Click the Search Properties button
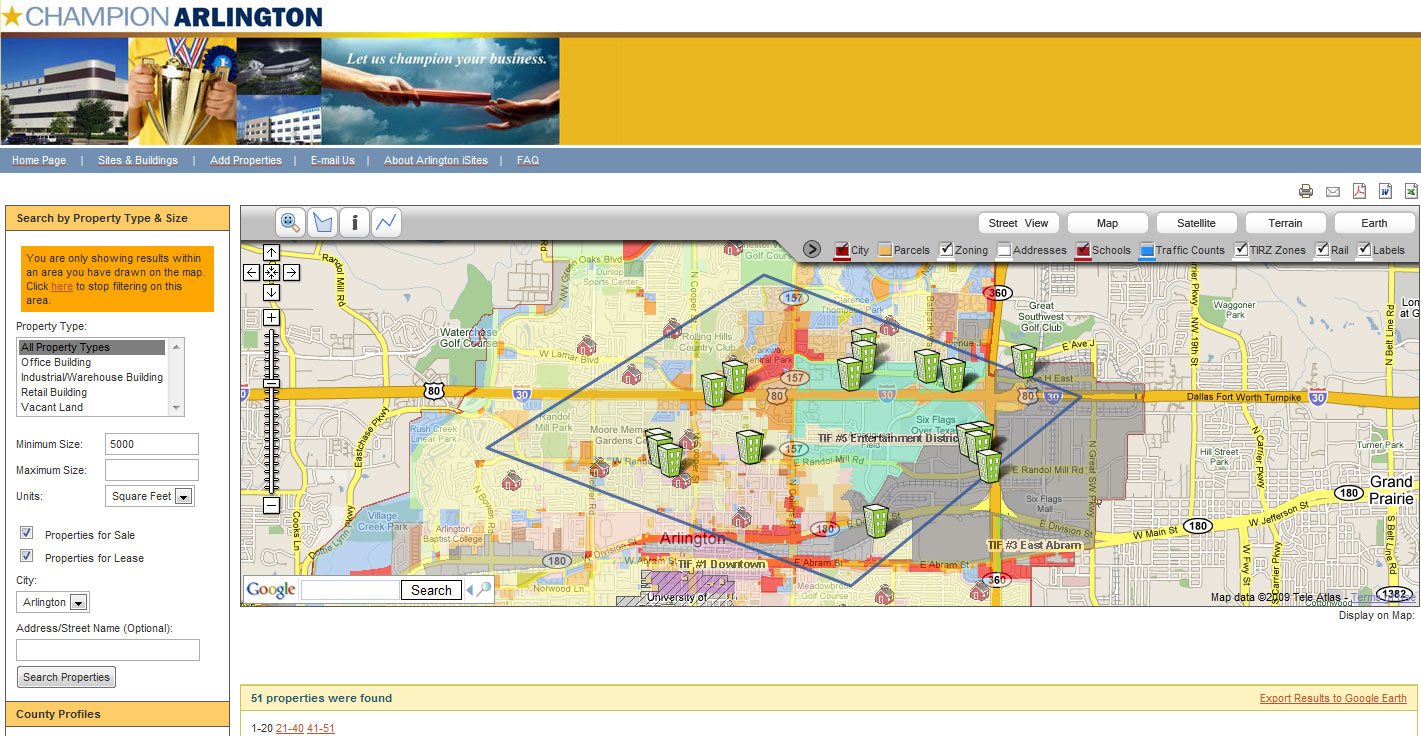This screenshot has width=1421, height=736. coord(66,677)
